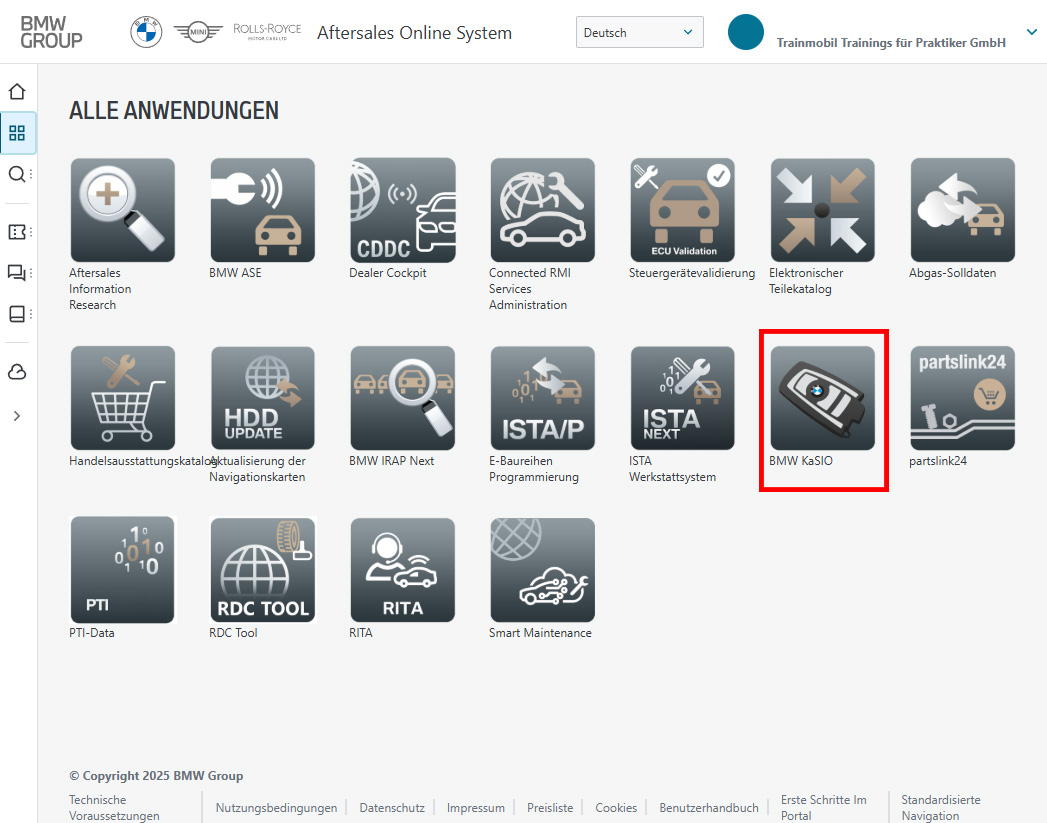This screenshot has height=823, width=1047.
Task: Launch the RDC Tool application
Action: click(x=262, y=570)
